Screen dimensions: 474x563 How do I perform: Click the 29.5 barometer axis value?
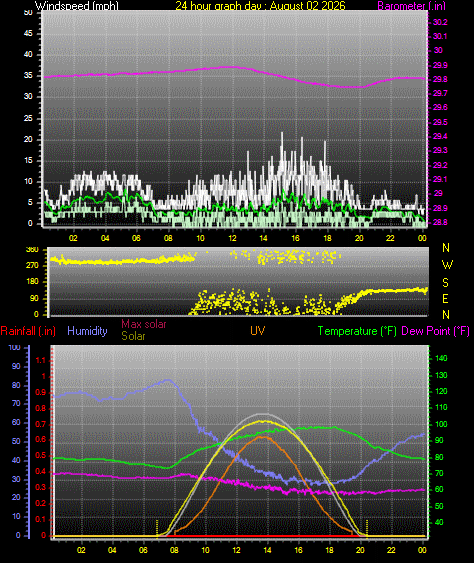click(440, 122)
